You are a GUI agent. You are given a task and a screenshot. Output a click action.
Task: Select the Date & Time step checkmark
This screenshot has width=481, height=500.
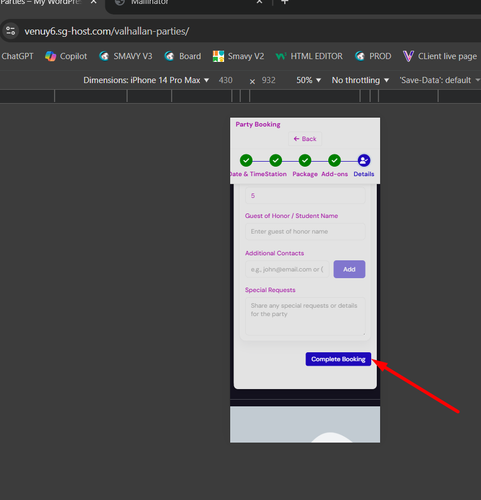pos(246,161)
